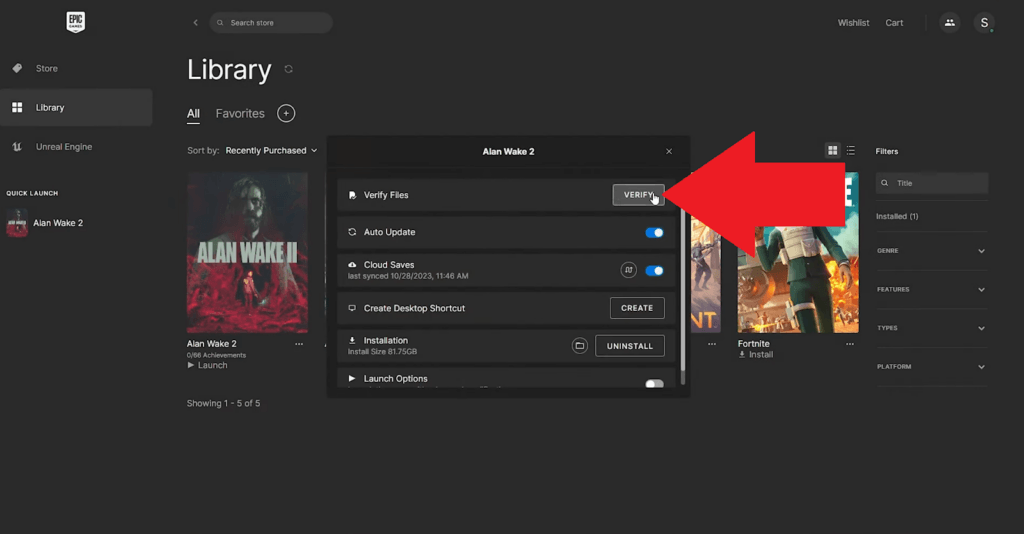Click the 'Install Size 81.75GB' text
1024x534 pixels.
pyautogui.click(x=382, y=352)
